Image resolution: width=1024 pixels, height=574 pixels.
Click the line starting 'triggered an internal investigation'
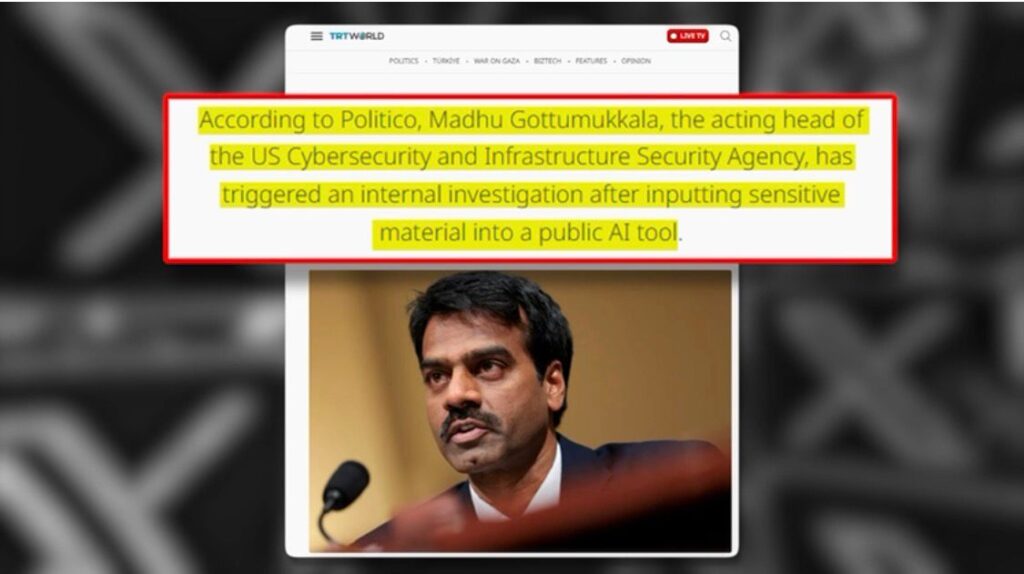532,195
